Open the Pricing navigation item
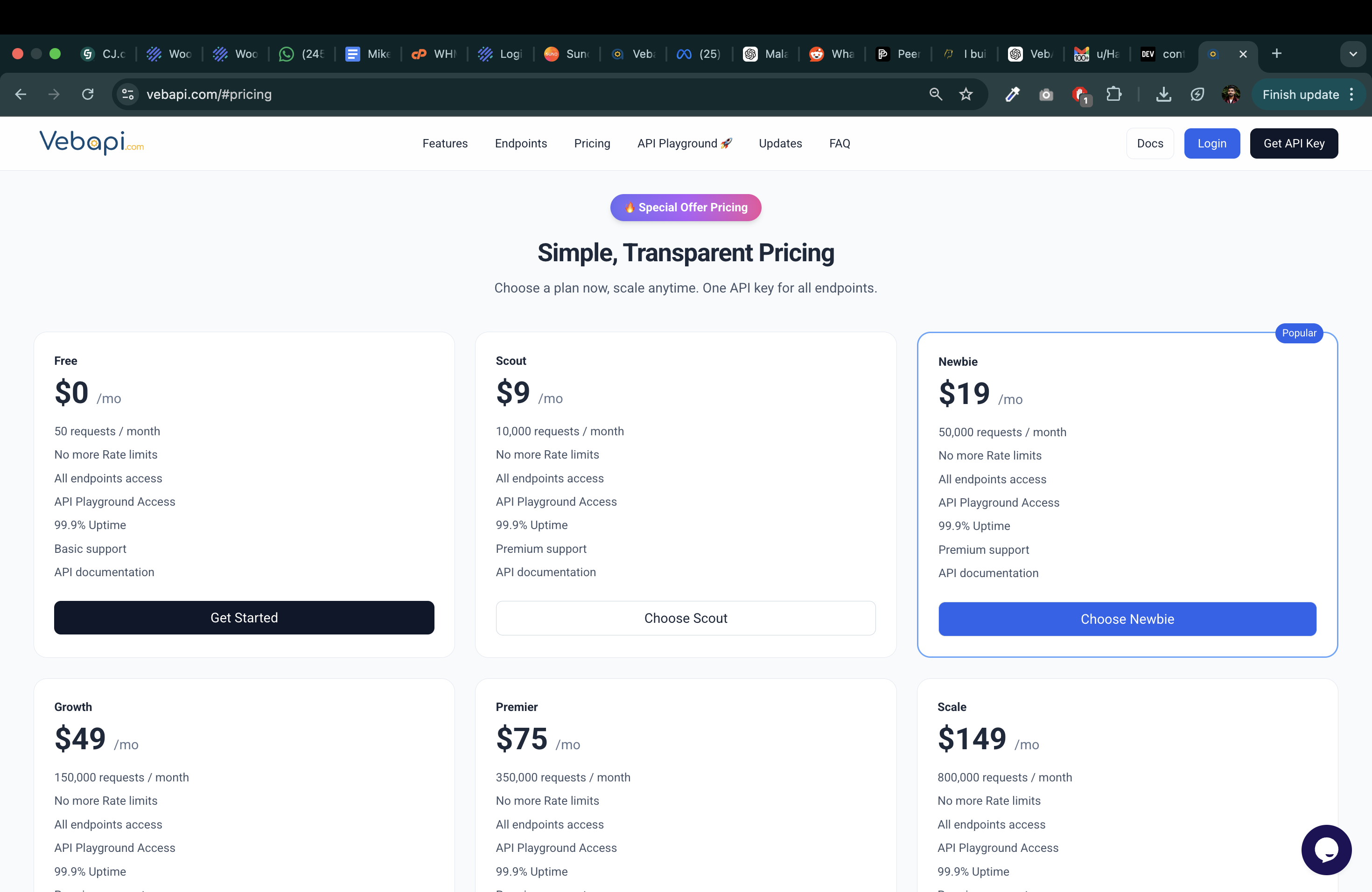The height and width of the screenshot is (892, 1372). point(591,144)
